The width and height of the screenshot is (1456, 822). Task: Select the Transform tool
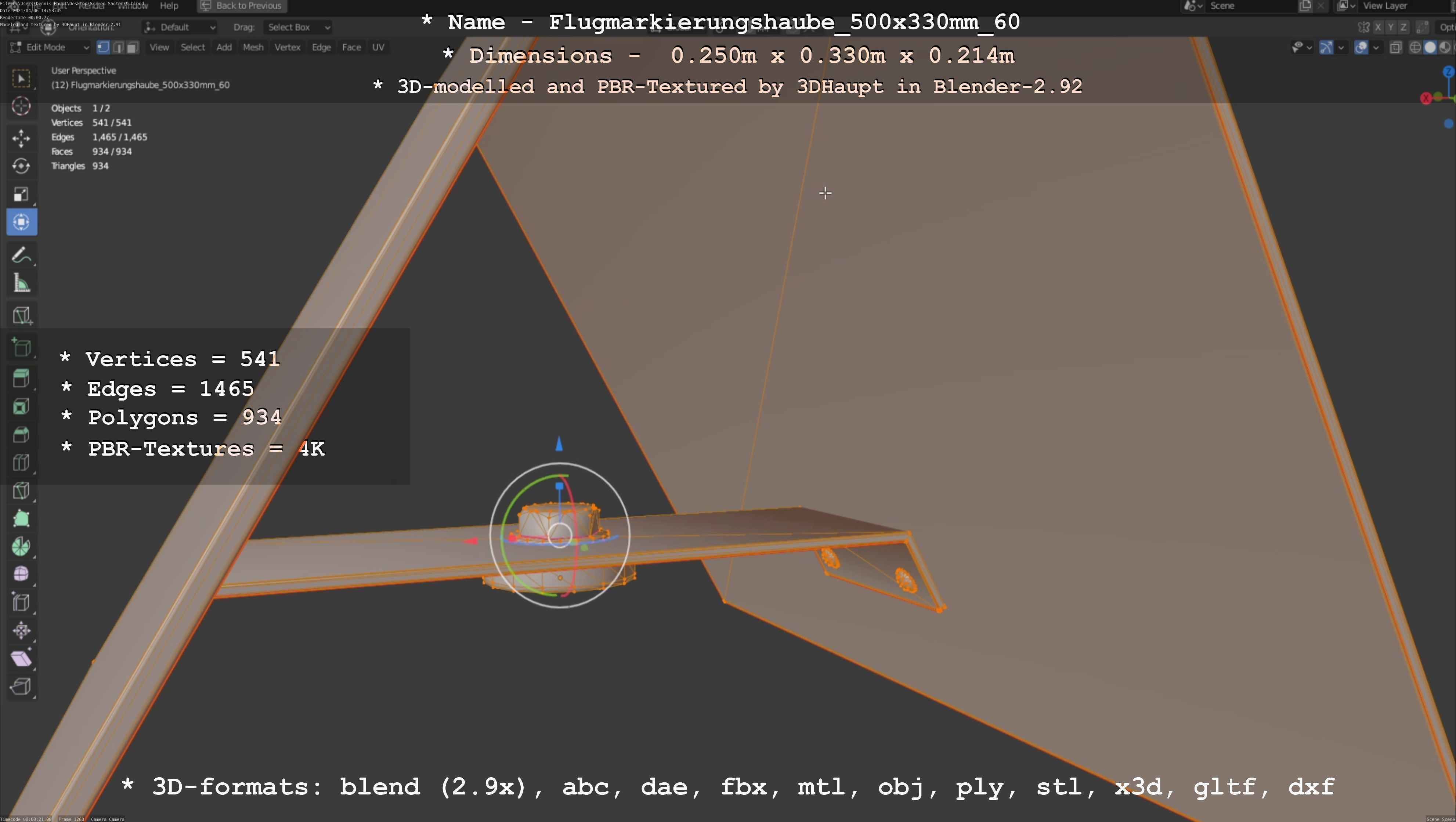(x=21, y=222)
